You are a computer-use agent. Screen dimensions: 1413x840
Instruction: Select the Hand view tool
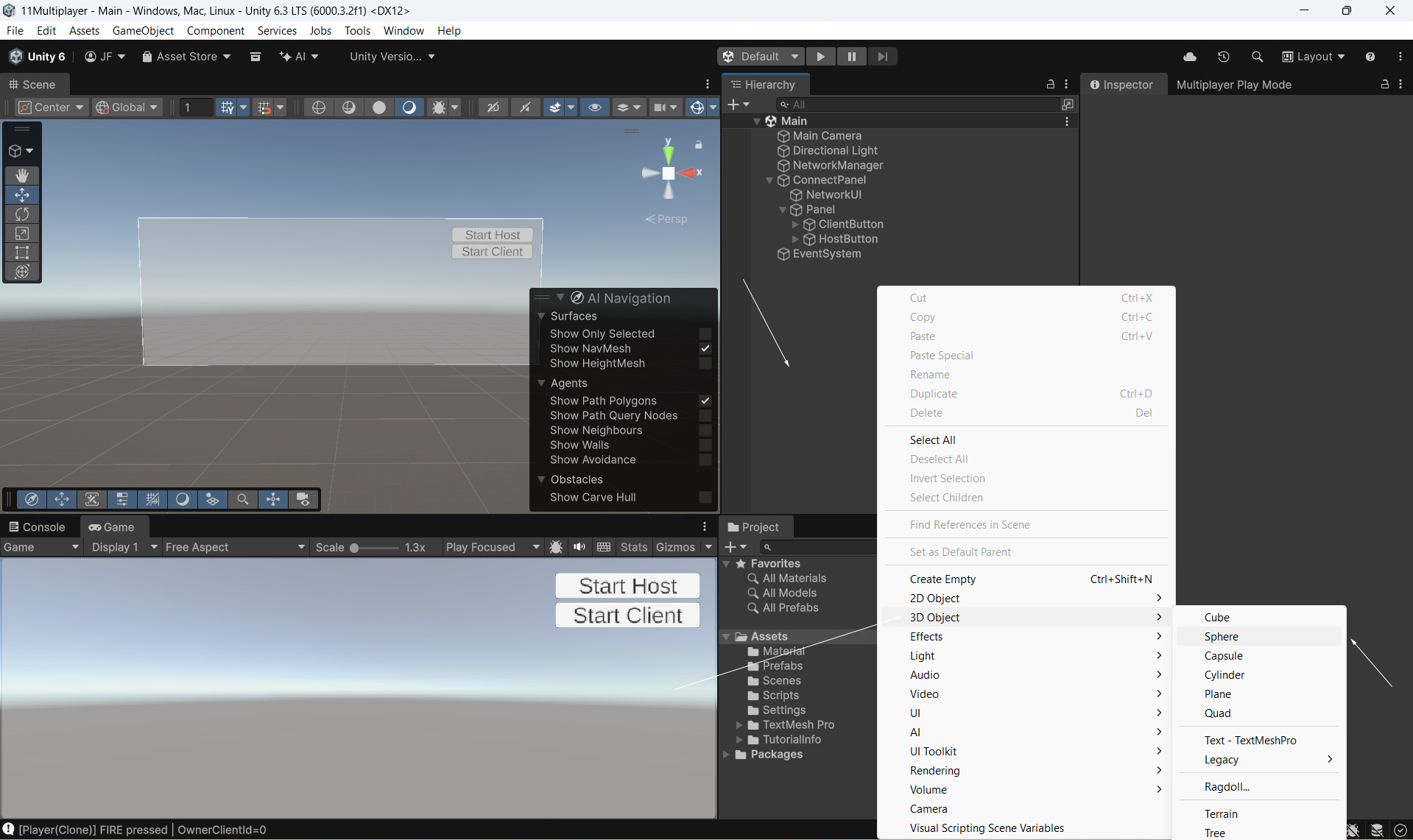click(22, 175)
